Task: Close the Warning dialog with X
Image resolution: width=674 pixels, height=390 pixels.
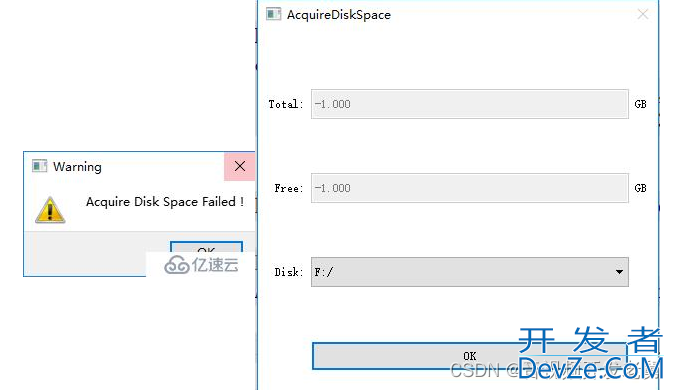Action: pyautogui.click(x=240, y=166)
